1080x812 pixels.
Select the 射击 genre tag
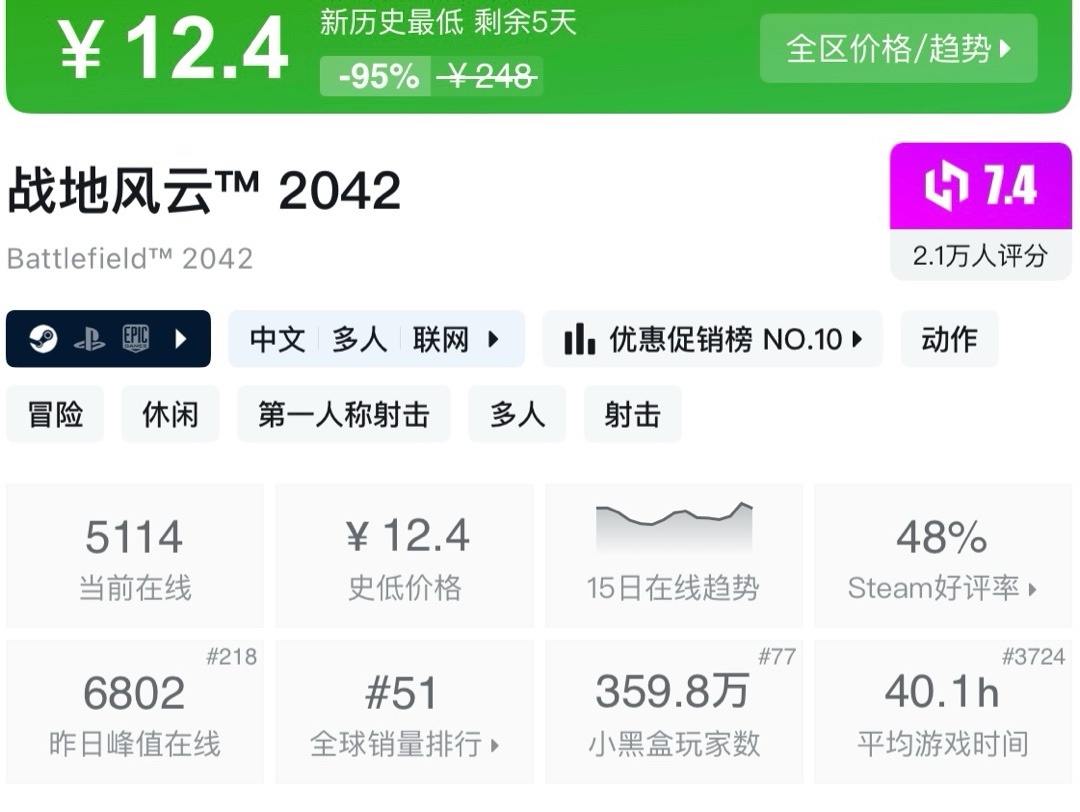coord(632,414)
